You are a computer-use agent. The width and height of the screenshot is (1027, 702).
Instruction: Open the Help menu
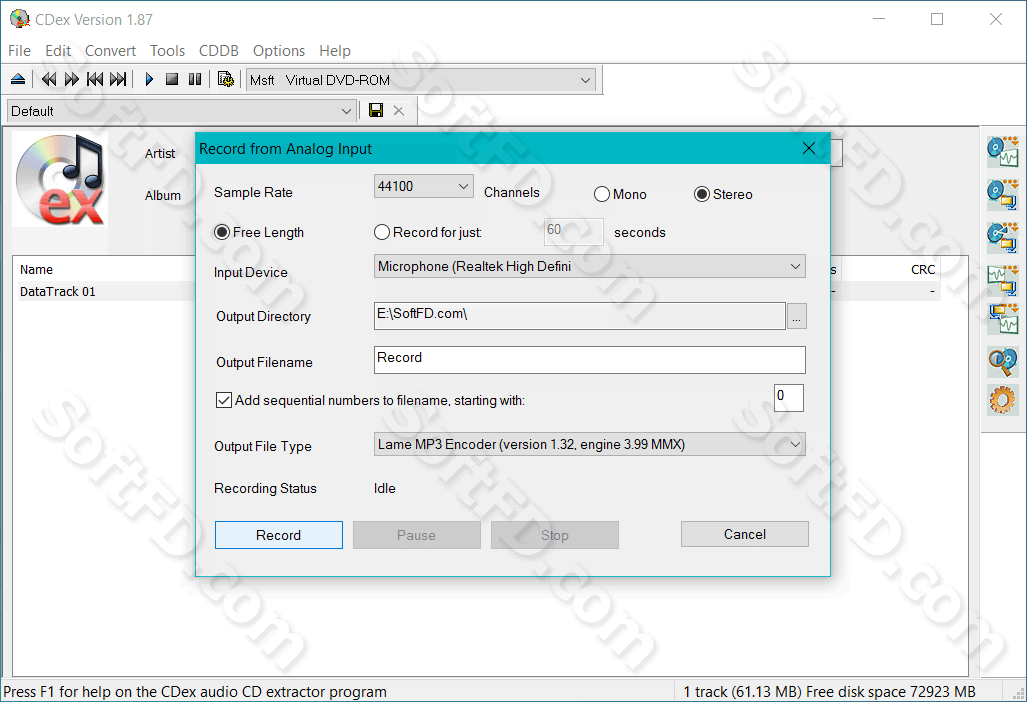[335, 50]
